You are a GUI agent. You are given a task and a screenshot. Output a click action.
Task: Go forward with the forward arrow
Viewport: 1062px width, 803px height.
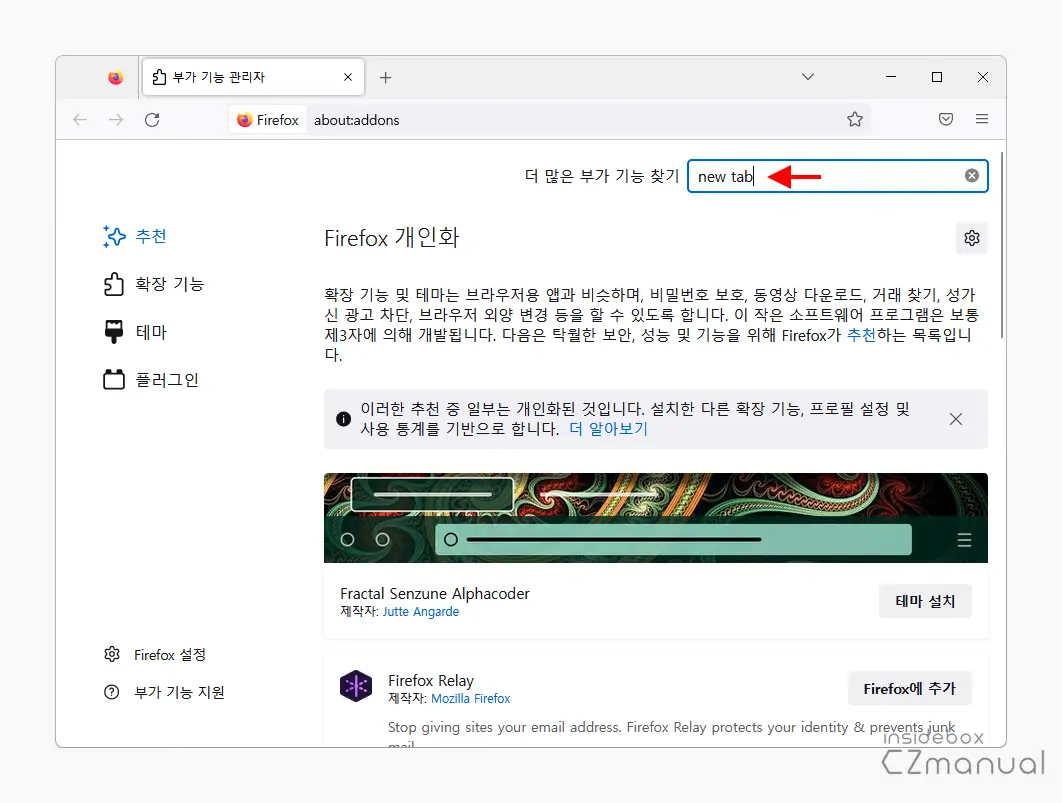(x=116, y=120)
